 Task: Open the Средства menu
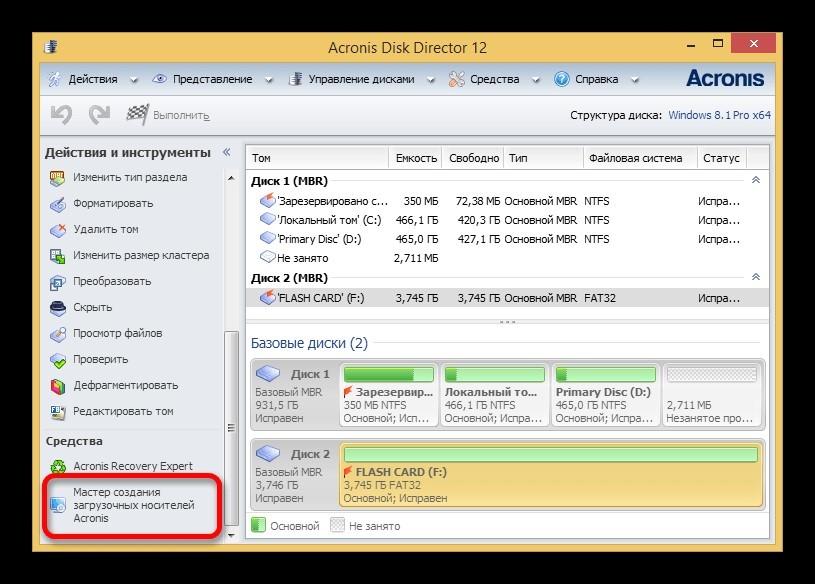tap(494, 79)
